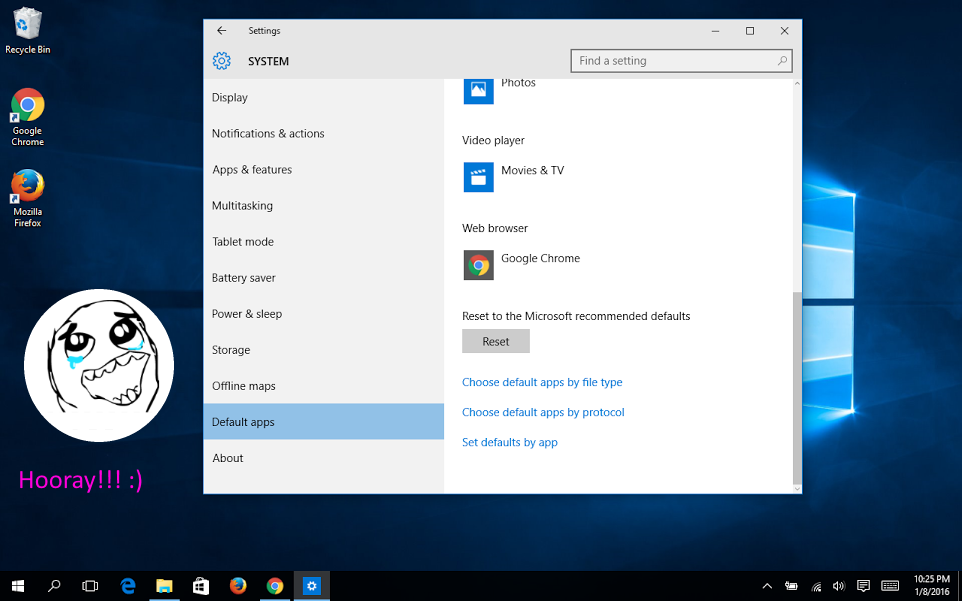
Task: Select the Photos app icon
Action: coord(479,90)
